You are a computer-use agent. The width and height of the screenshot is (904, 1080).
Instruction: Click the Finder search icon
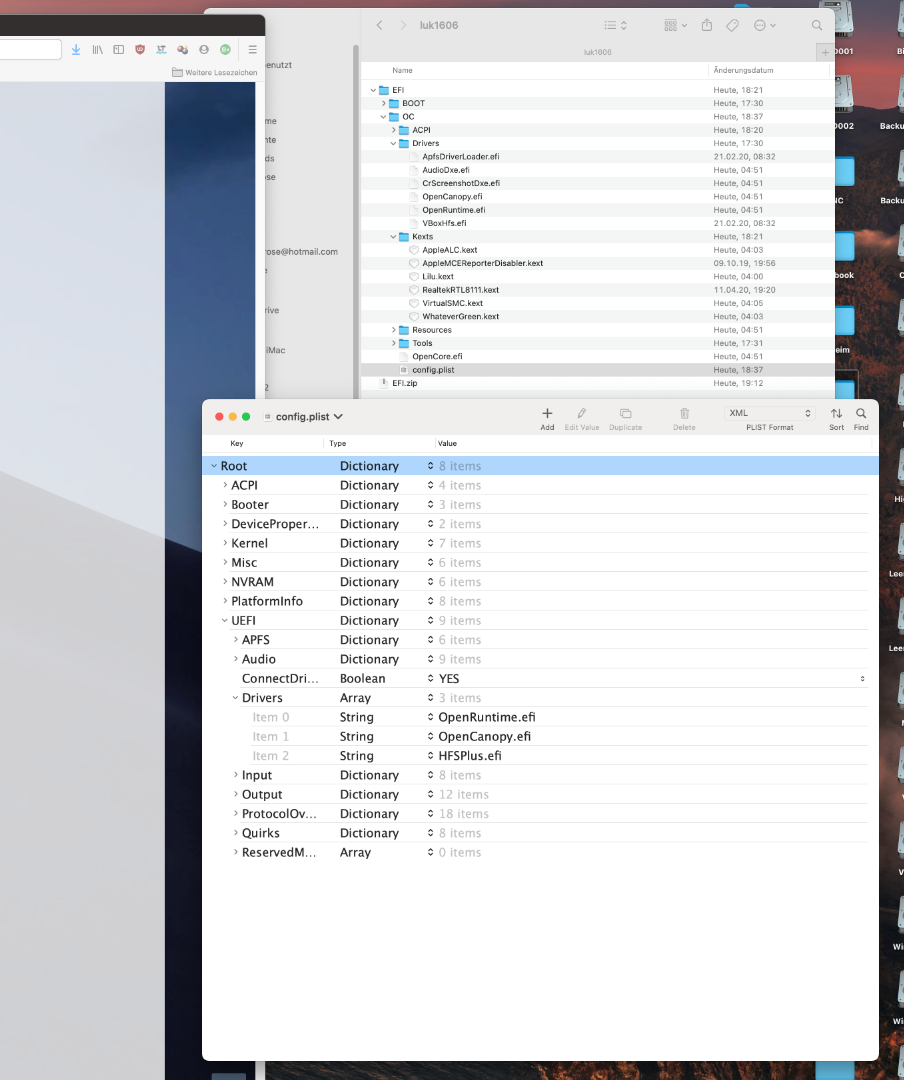coord(816,25)
